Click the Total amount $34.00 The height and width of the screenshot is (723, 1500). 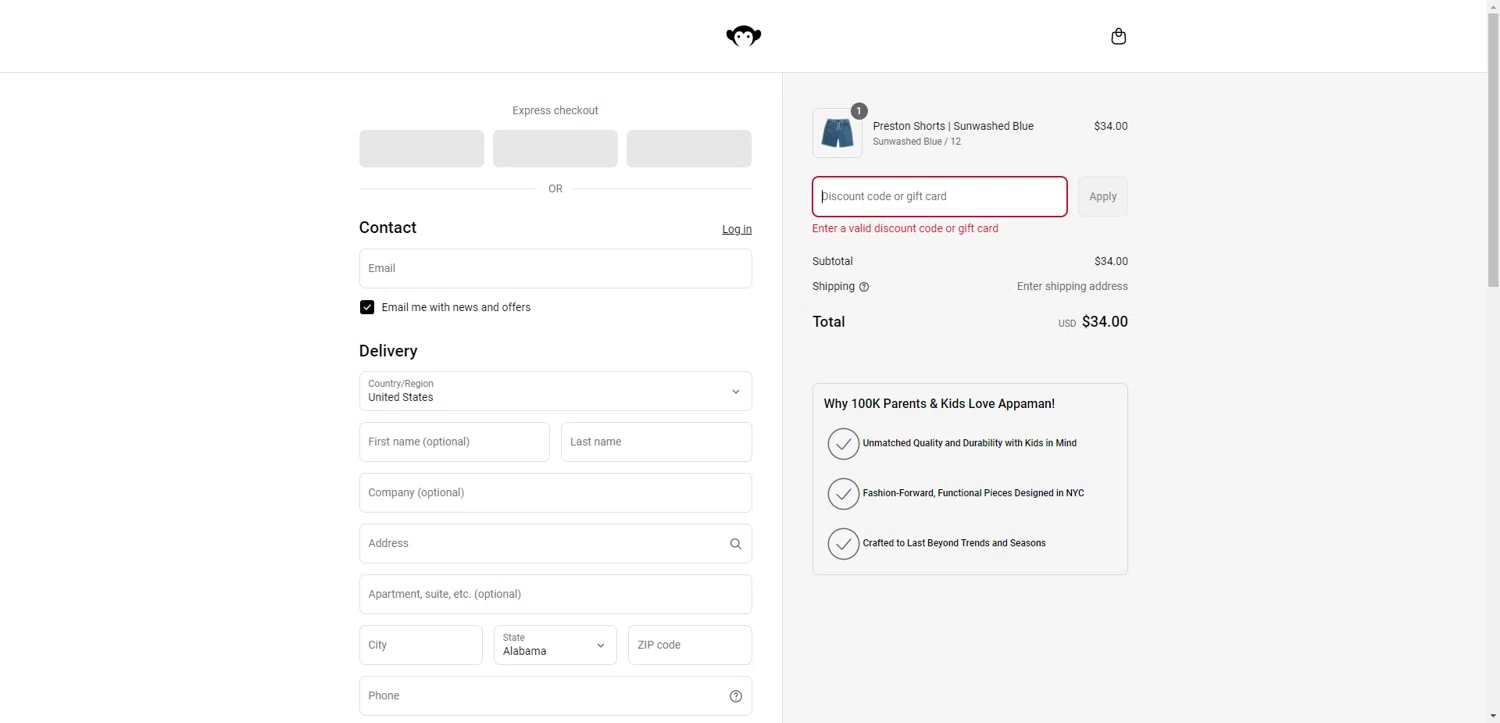pyautogui.click(x=1105, y=322)
